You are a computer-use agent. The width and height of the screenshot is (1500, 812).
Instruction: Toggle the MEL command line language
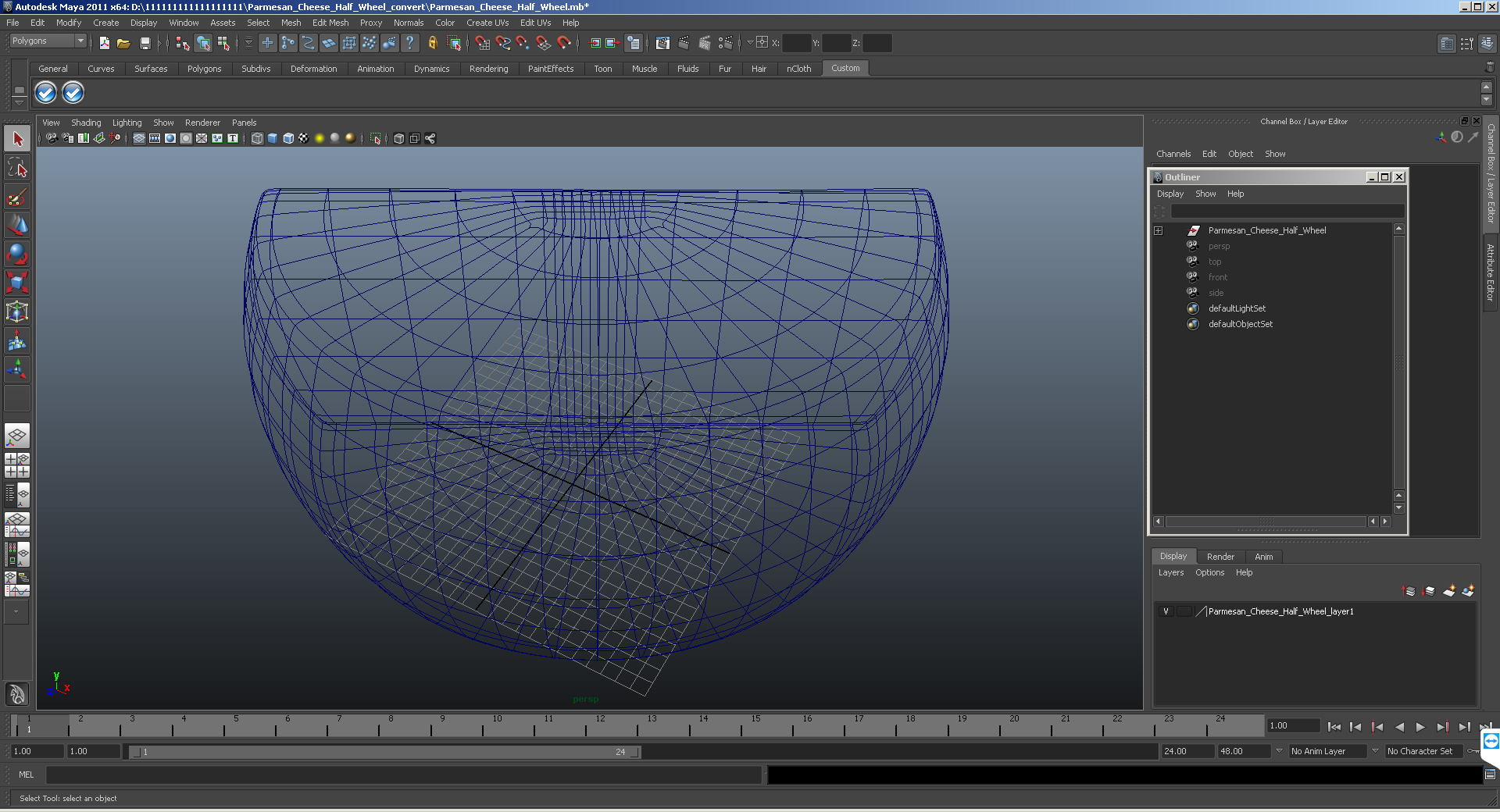pyautogui.click(x=27, y=775)
